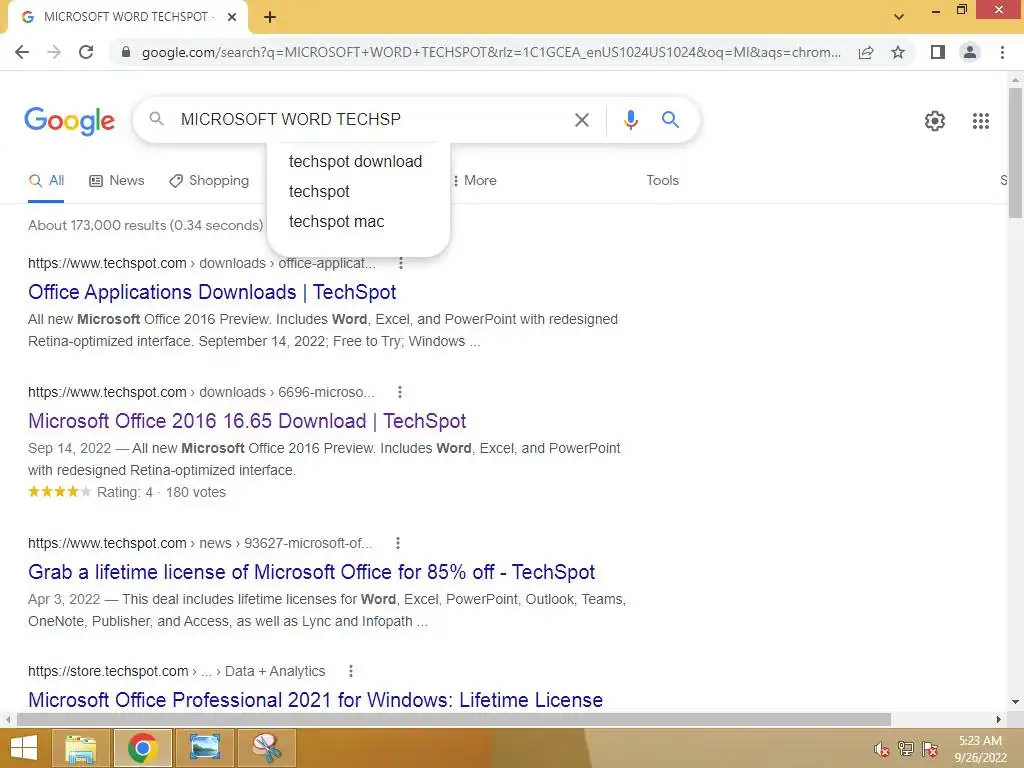This screenshot has width=1024, height=768.
Task: Click network tray icon
Action: coord(906,749)
